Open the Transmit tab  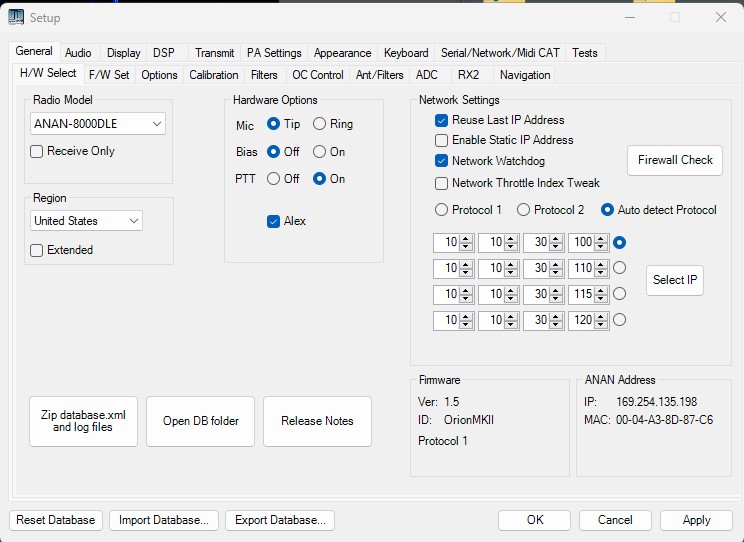click(214, 53)
